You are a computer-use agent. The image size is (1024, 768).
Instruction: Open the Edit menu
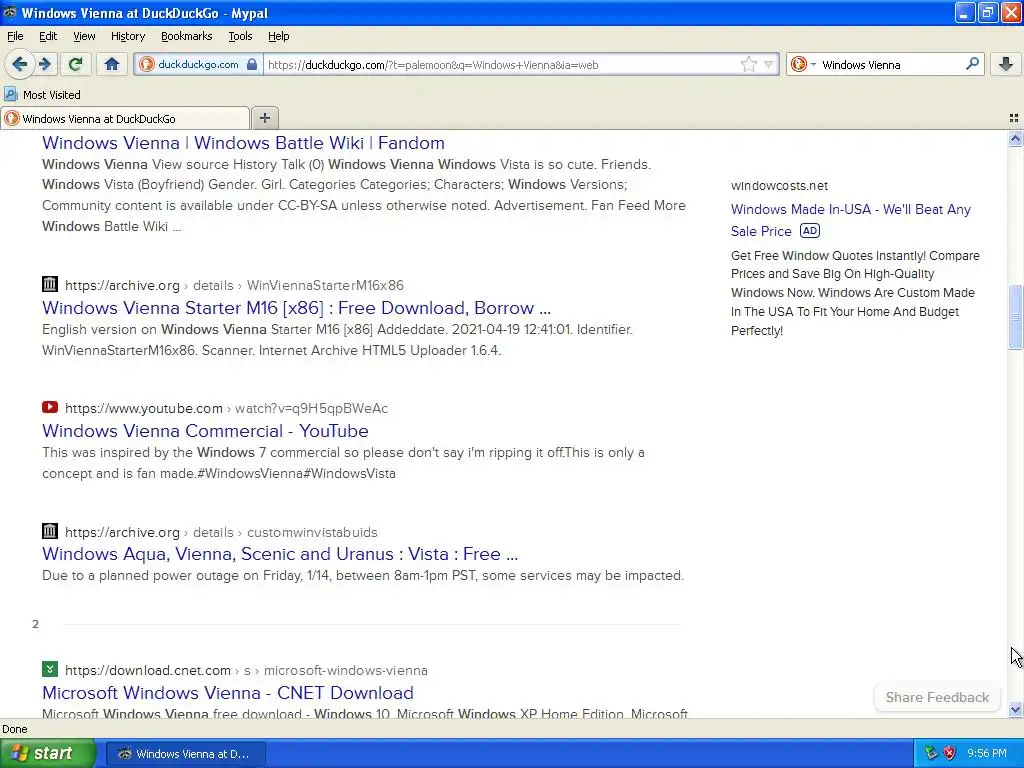point(48,36)
